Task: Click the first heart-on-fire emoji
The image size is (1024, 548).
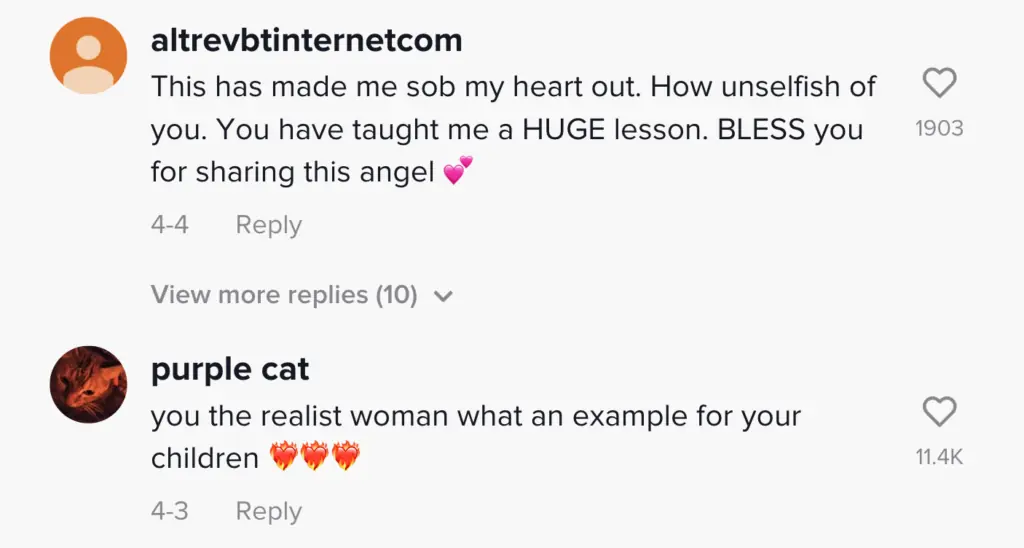Action: [x=285, y=459]
